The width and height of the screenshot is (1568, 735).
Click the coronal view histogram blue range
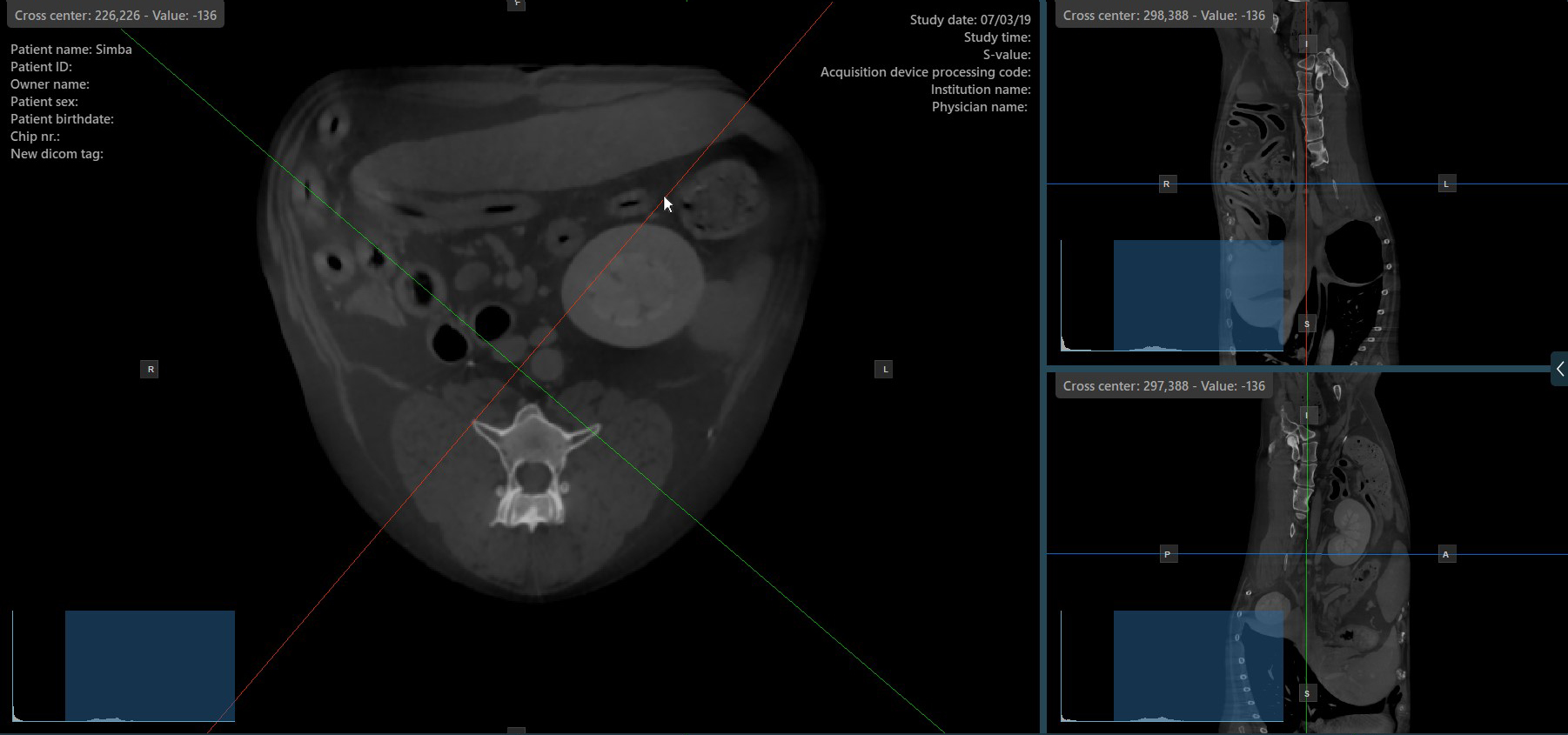point(1197,296)
